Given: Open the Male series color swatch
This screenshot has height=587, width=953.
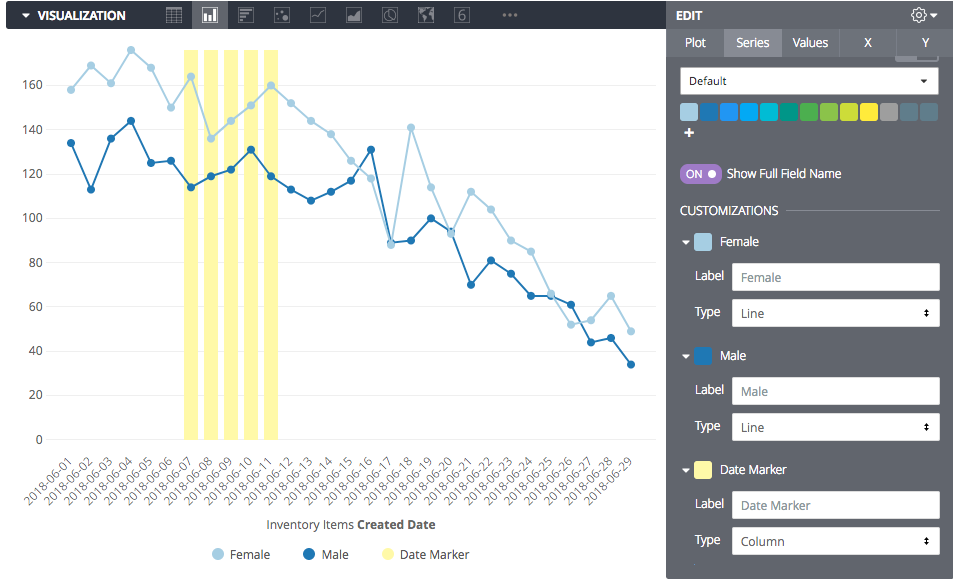Looking at the screenshot, I should click(x=703, y=356).
